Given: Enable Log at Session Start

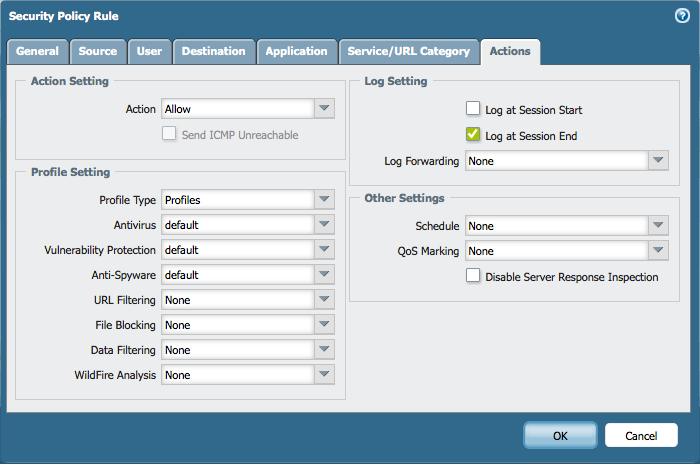Looking at the screenshot, I should click(x=473, y=109).
